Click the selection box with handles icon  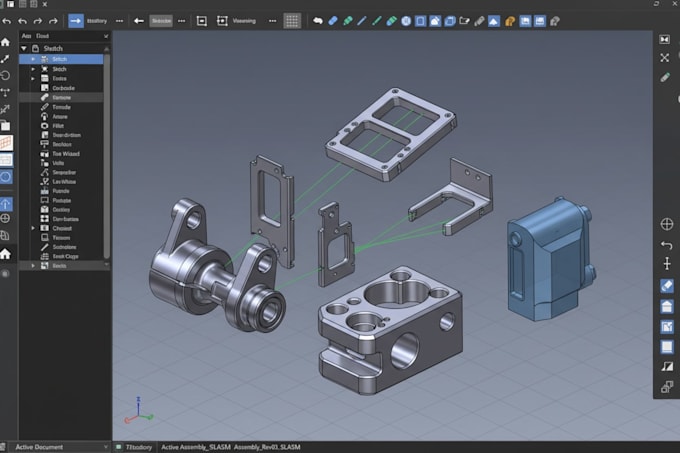coord(222,21)
